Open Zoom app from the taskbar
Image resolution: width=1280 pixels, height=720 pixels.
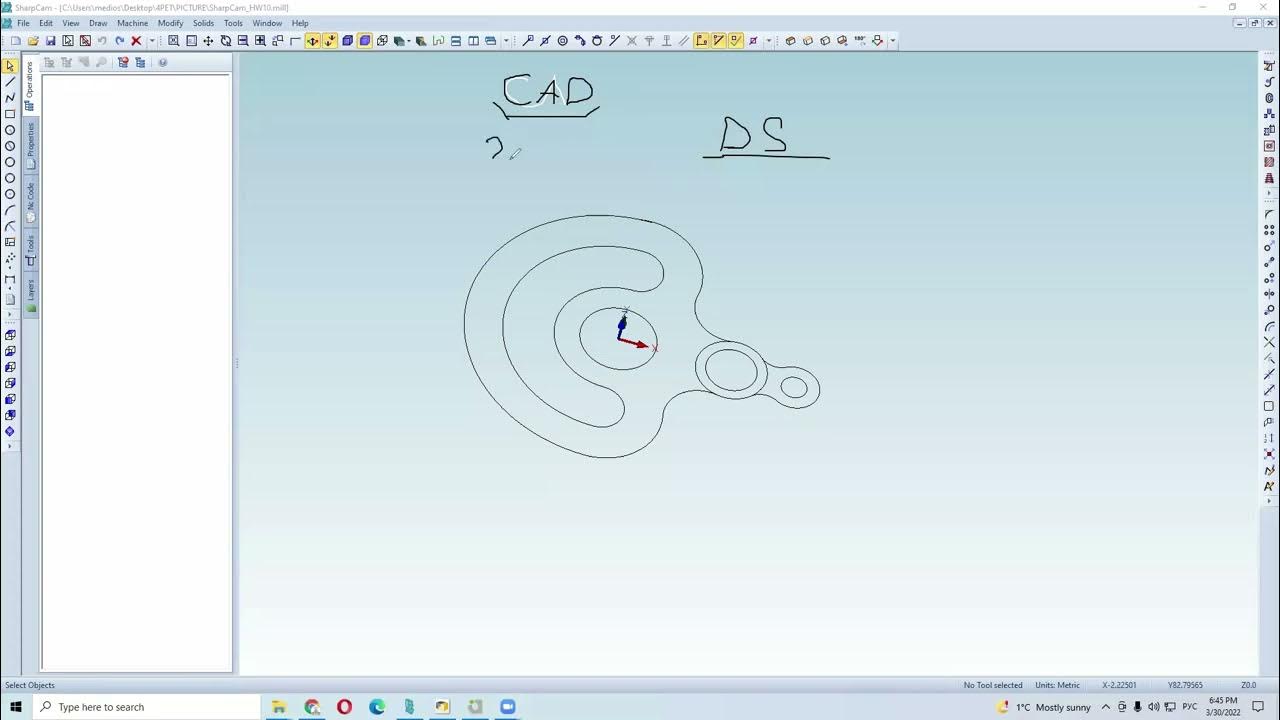(x=508, y=707)
